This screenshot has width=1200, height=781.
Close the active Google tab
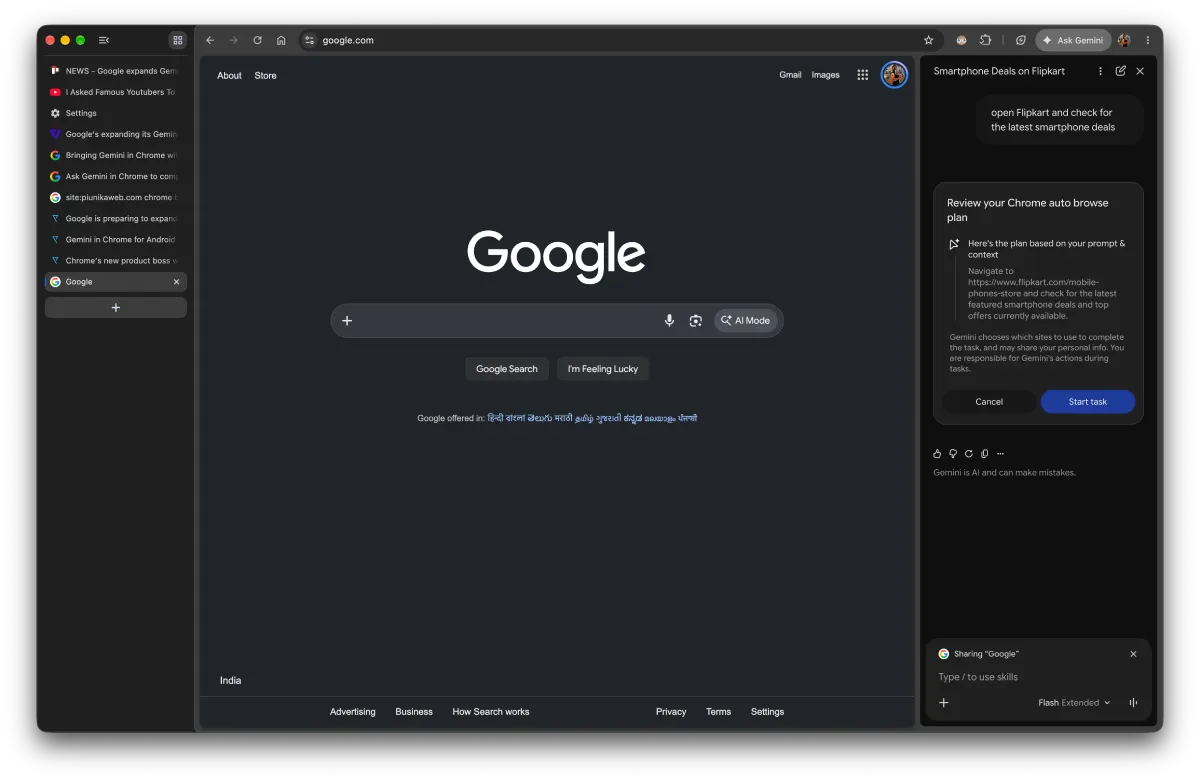(x=177, y=282)
